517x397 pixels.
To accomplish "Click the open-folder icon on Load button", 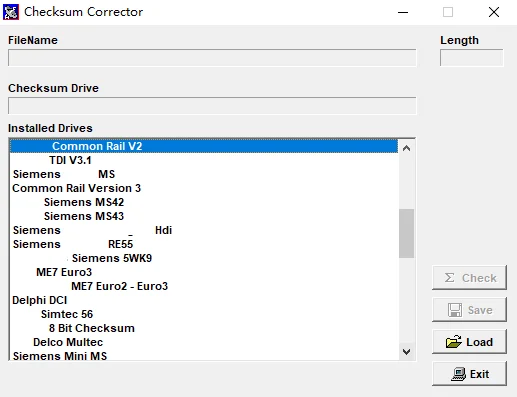I will [454, 342].
